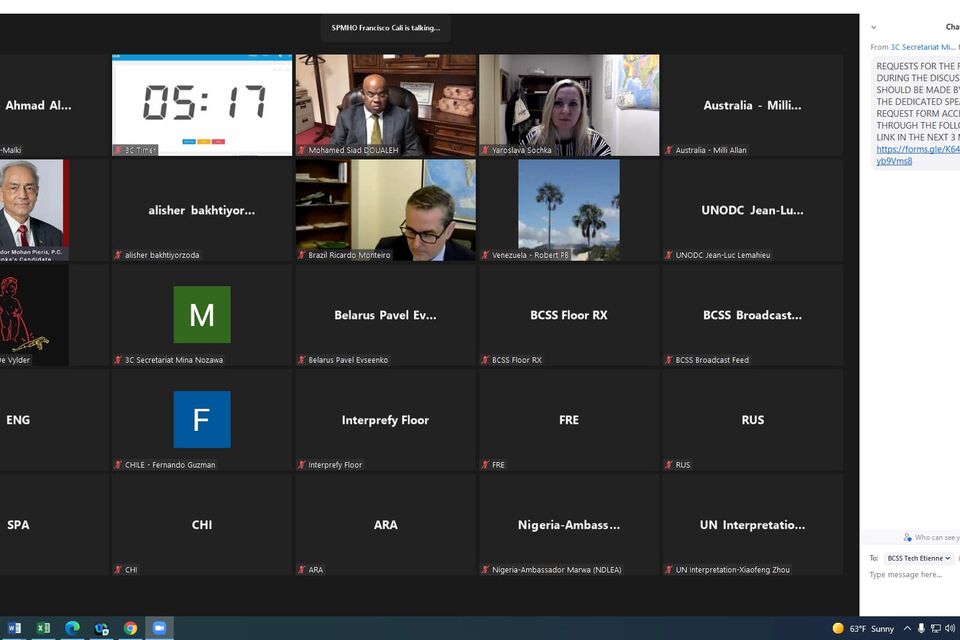
Task: Open Microsoft Word from the taskbar
Action: 14,628
